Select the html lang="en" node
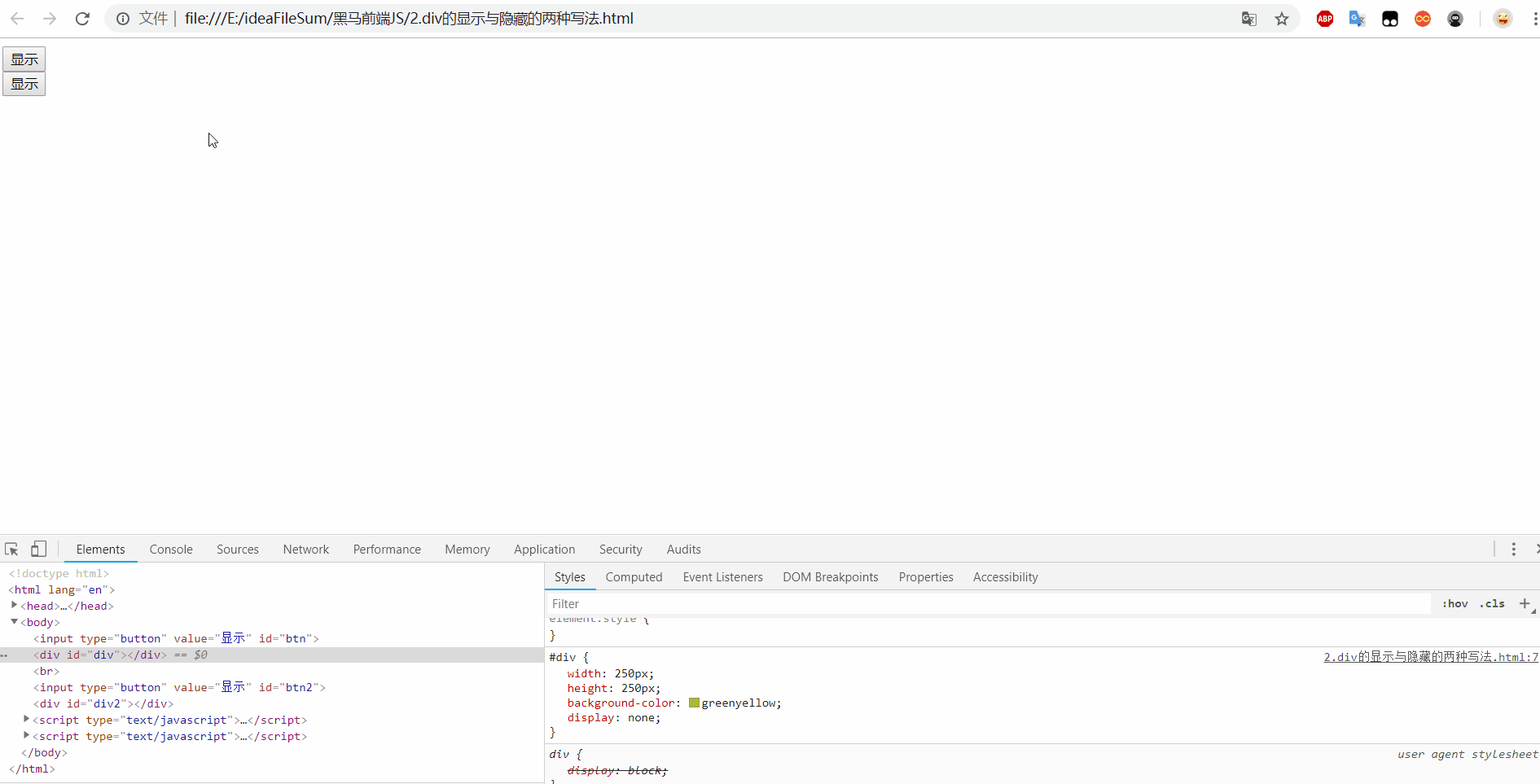Viewport: 1540px width, 784px height. 62,589
